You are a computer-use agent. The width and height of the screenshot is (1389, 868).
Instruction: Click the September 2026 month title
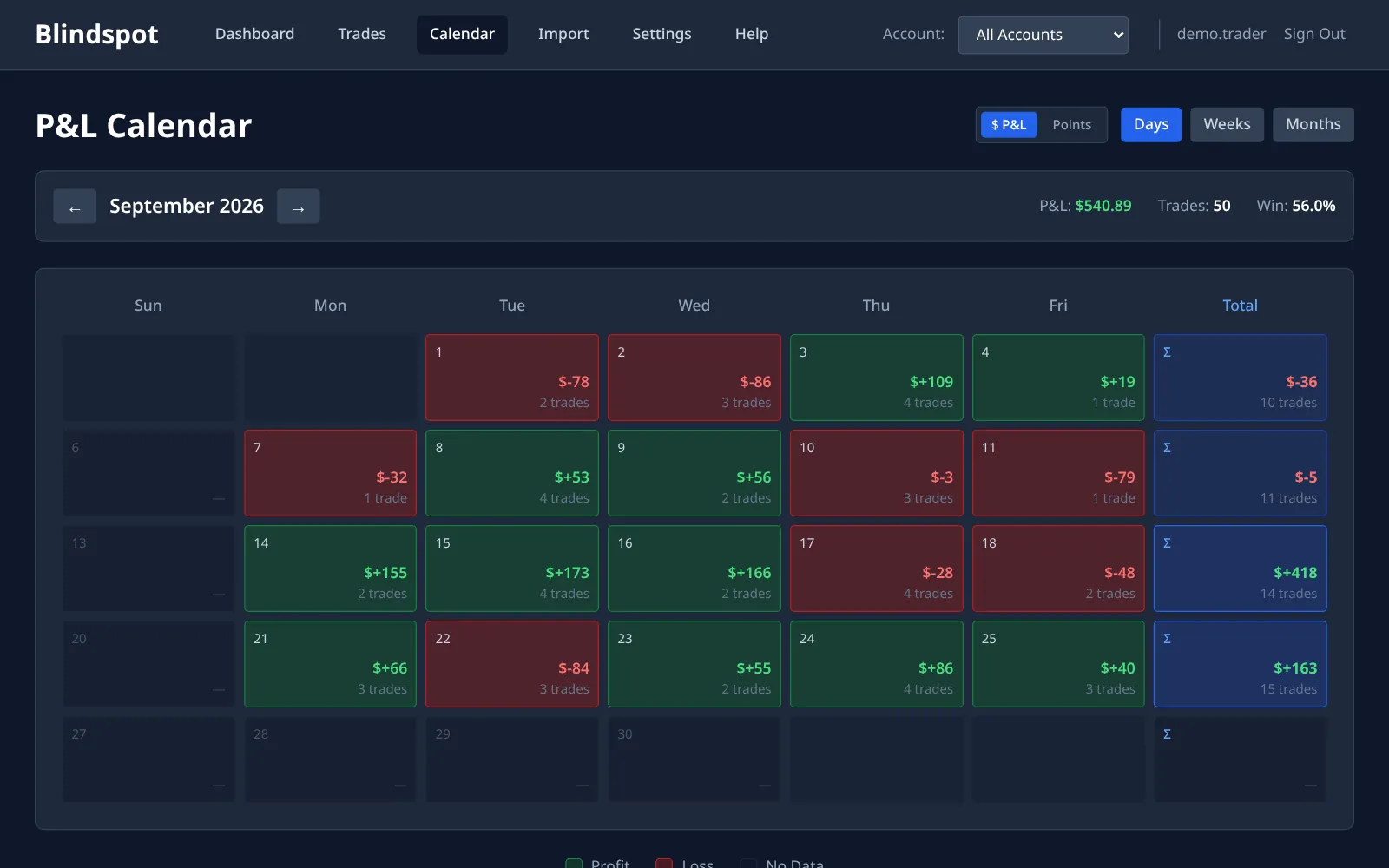click(x=187, y=206)
